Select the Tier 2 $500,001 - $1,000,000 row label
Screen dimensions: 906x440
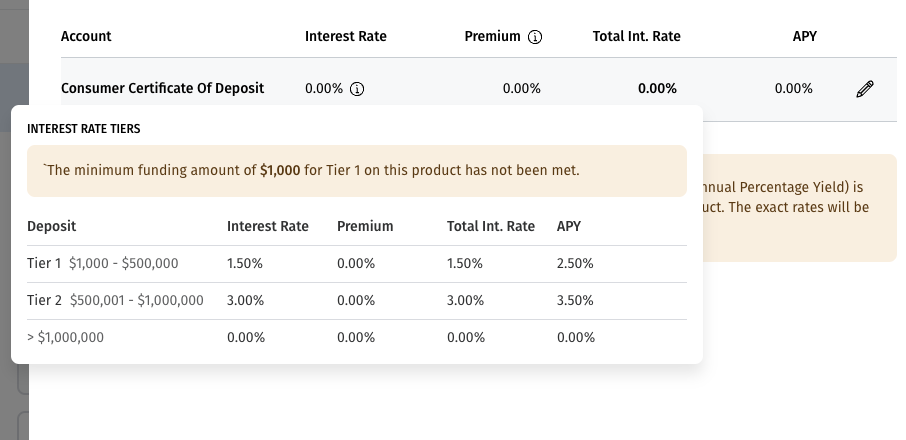[115, 300]
